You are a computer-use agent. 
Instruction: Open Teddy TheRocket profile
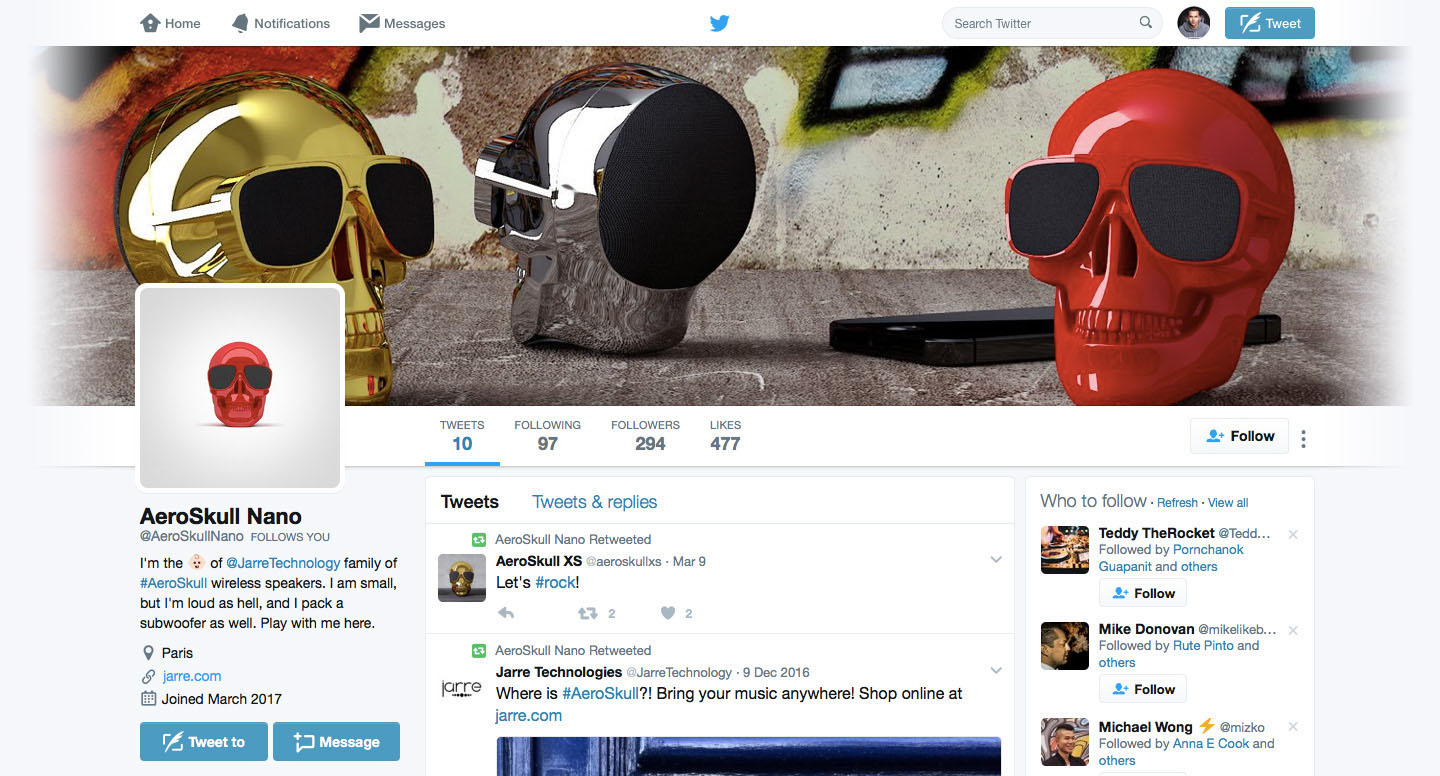[1156, 533]
